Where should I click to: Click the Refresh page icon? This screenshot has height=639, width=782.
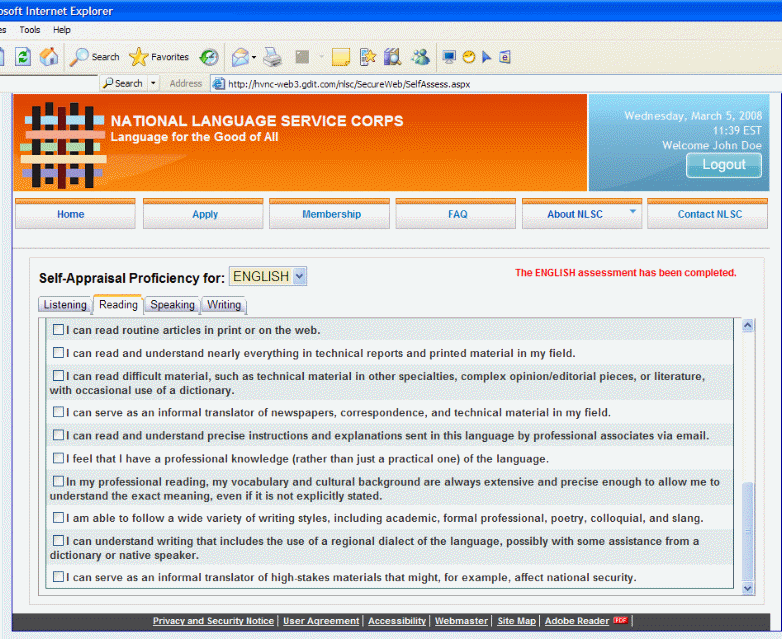(x=22, y=56)
